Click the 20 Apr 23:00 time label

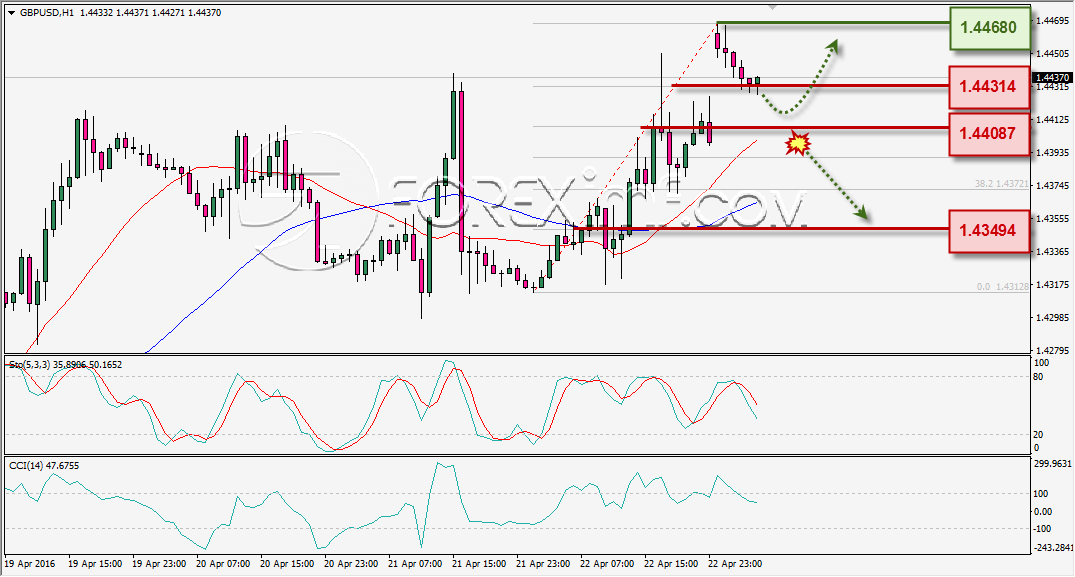tap(351, 563)
